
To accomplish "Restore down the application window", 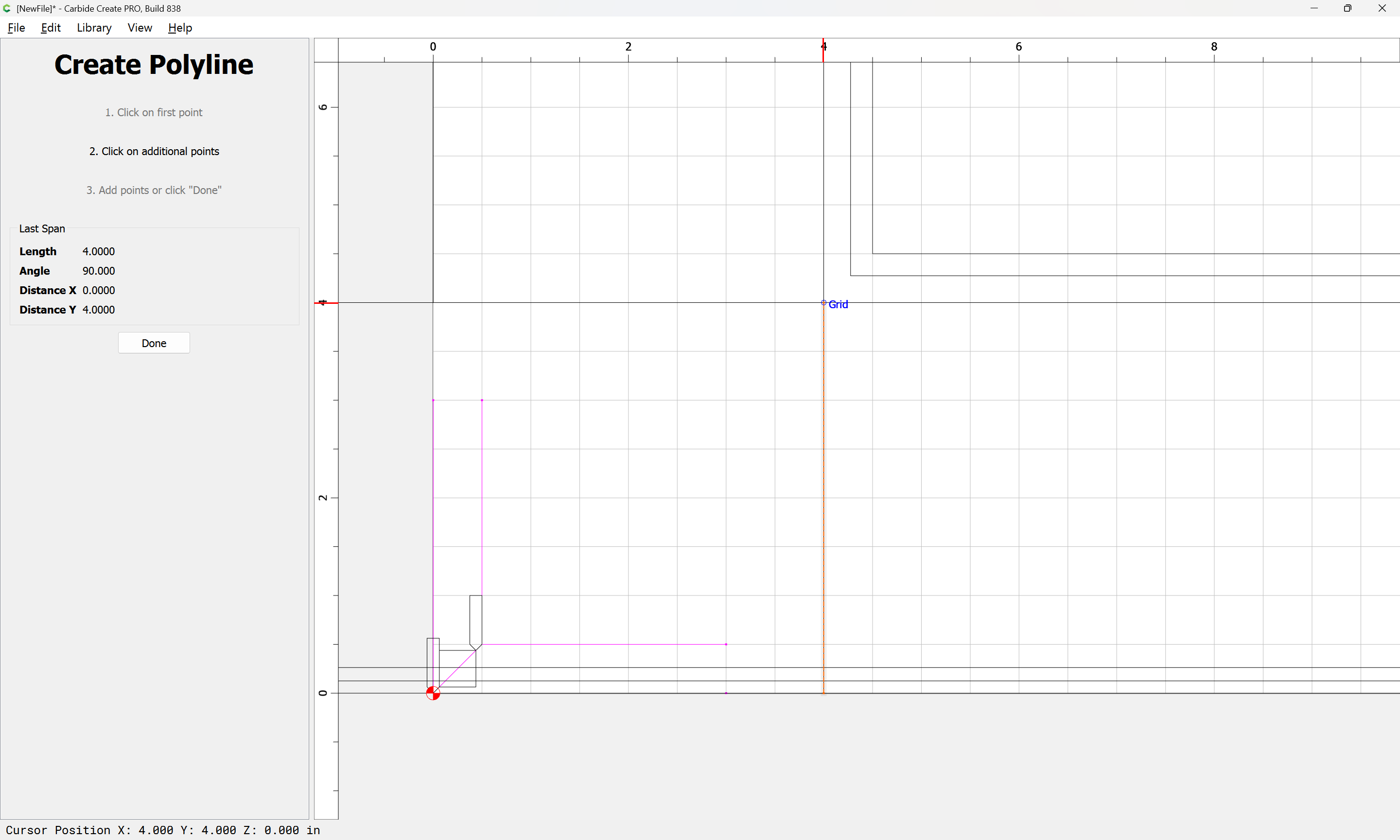I will [x=1347, y=8].
